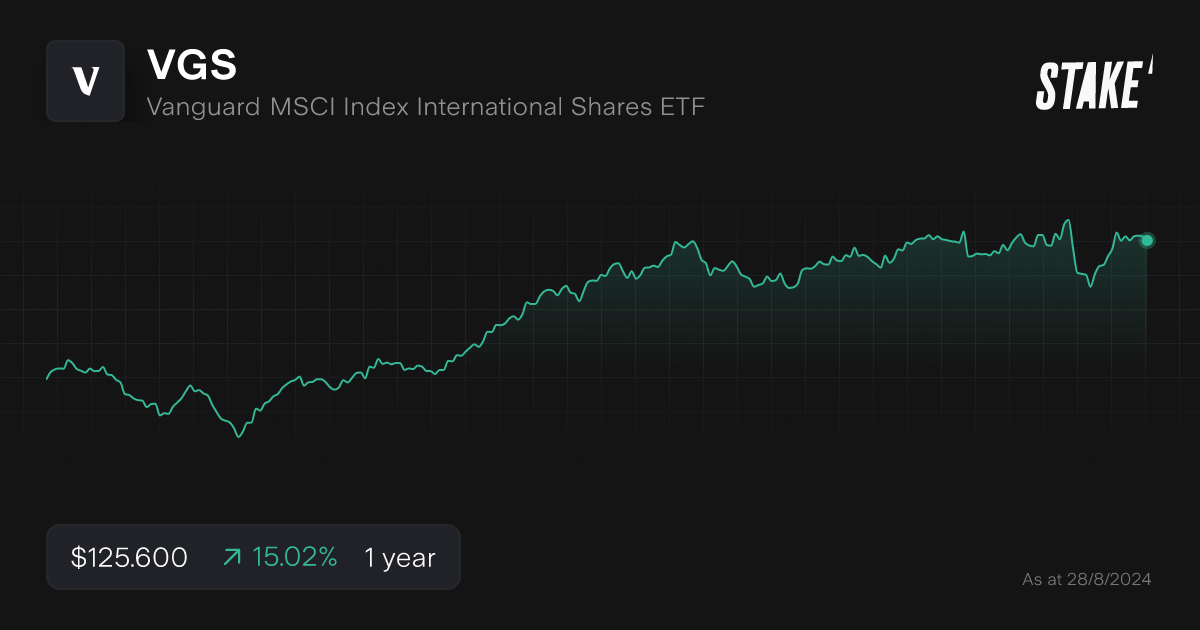Toggle the percentage change display
Image resolution: width=1200 pixels, height=630 pixels.
(295, 556)
